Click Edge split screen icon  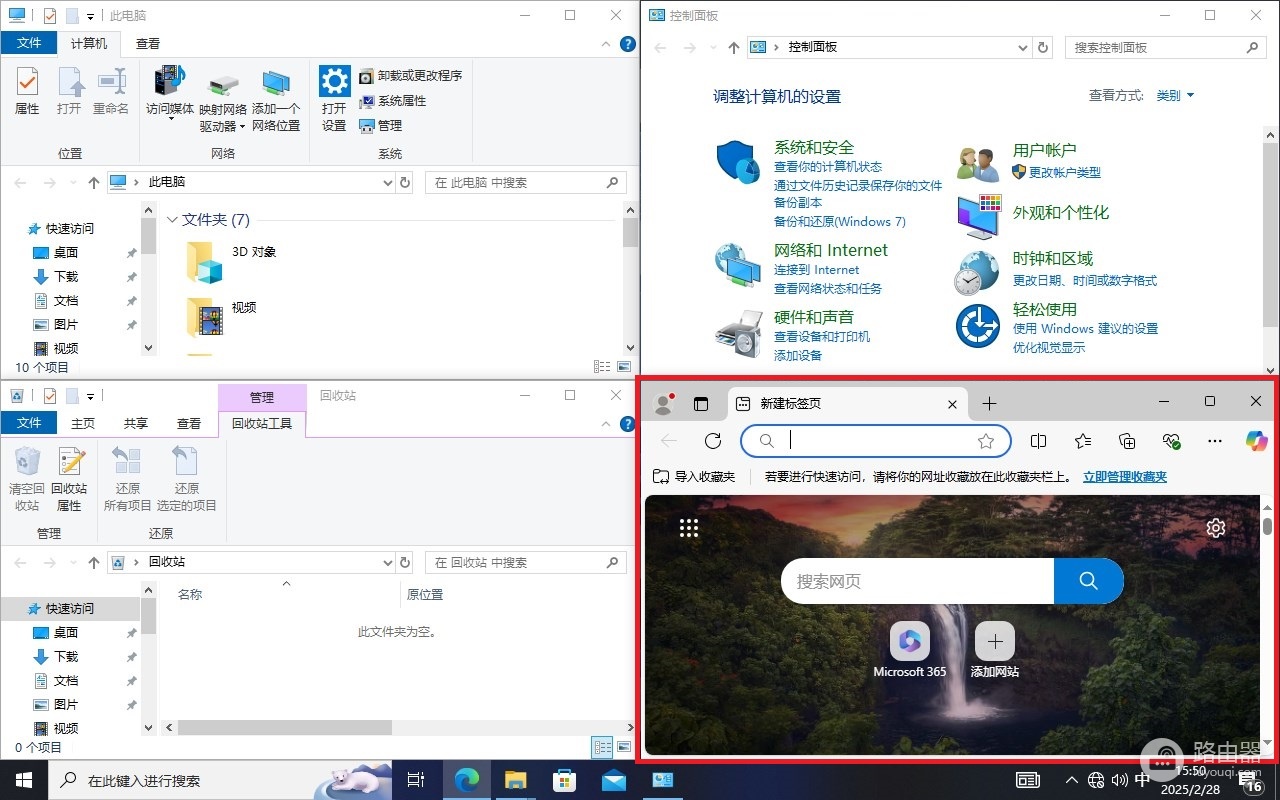[x=1039, y=441]
